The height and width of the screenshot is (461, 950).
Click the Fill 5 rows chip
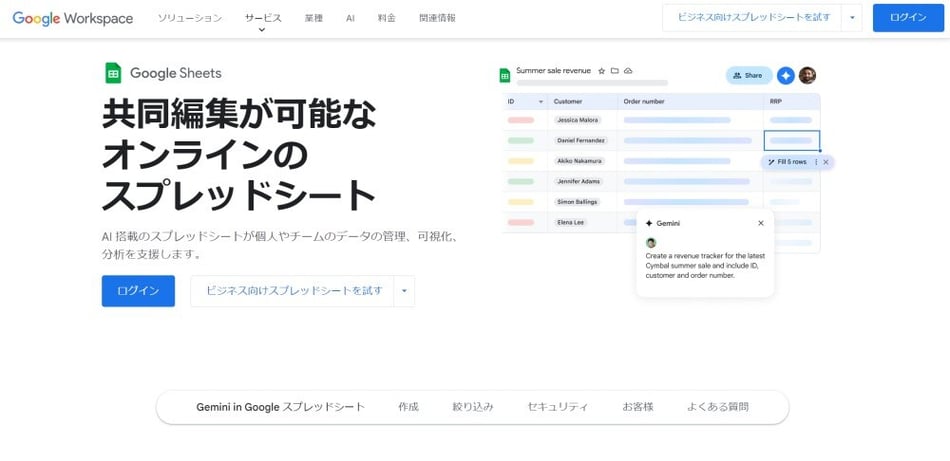pyautogui.click(x=788, y=162)
